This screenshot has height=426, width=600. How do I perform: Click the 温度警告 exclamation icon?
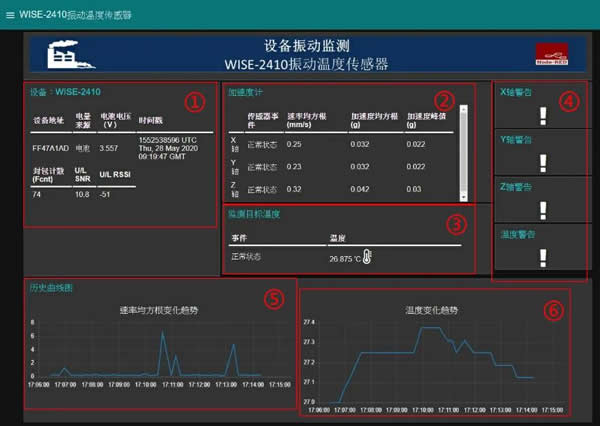click(x=543, y=256)
